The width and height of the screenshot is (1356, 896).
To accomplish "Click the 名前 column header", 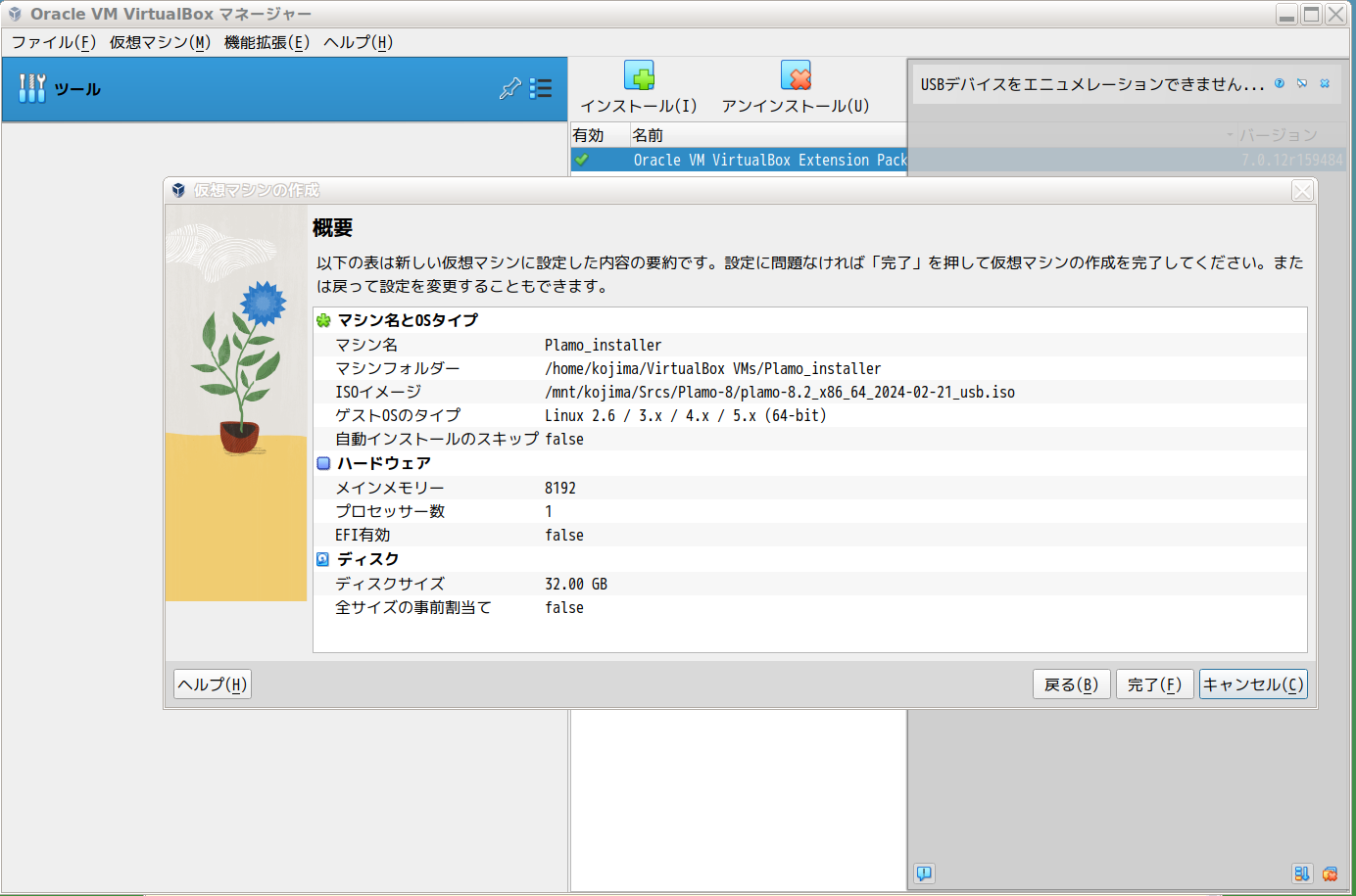I will coord(768,135).
